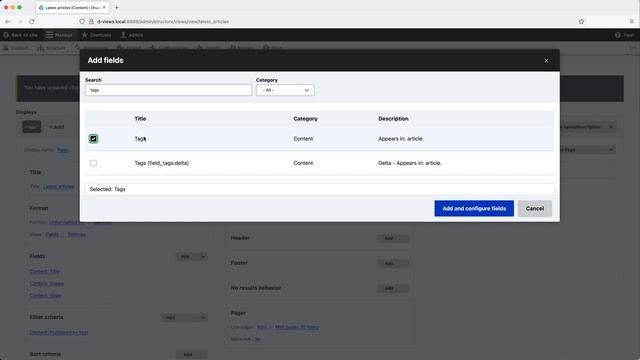Click "Appears in: article." description
Viewport: 640px width, 360px height.
[401, 139]
